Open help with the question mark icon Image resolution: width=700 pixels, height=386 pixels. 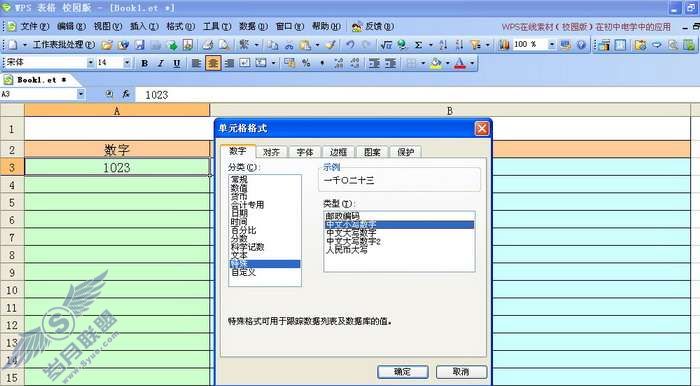point(581,45)
